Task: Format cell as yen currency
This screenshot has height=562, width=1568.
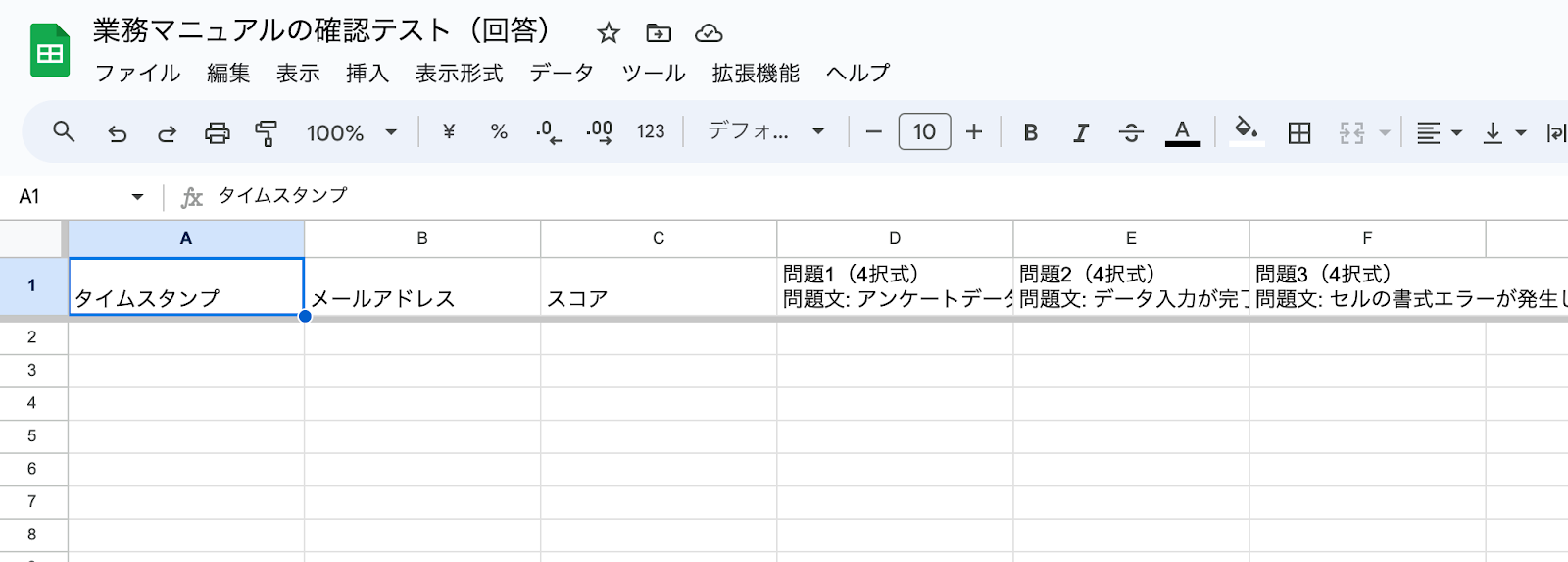Action: pos(449,131)
